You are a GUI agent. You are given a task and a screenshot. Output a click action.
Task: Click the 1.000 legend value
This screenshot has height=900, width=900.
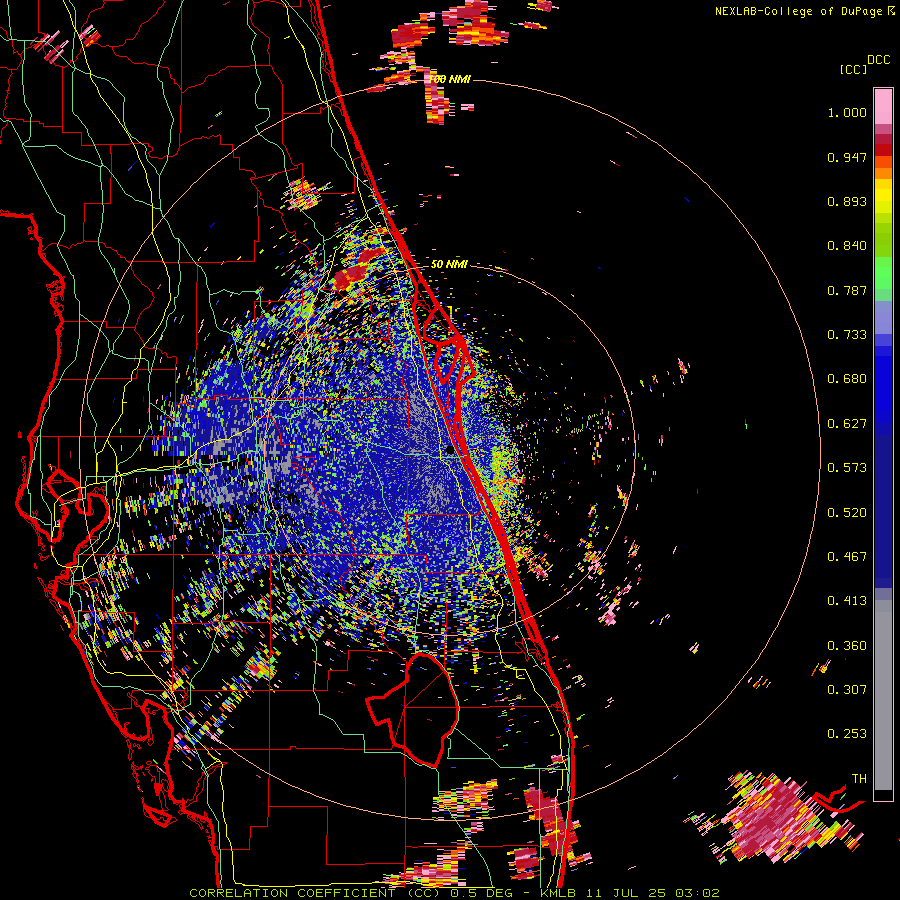tap(847, 112)
